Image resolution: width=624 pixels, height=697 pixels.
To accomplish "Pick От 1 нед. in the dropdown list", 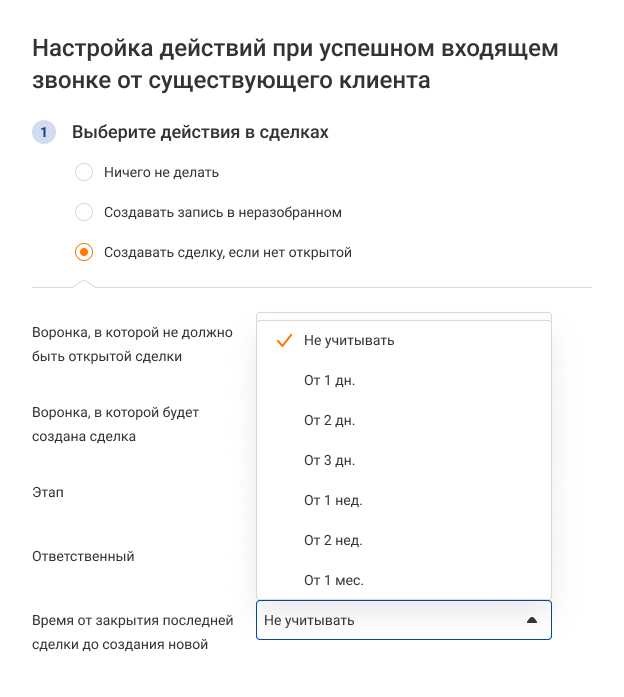I will [333, 500].
